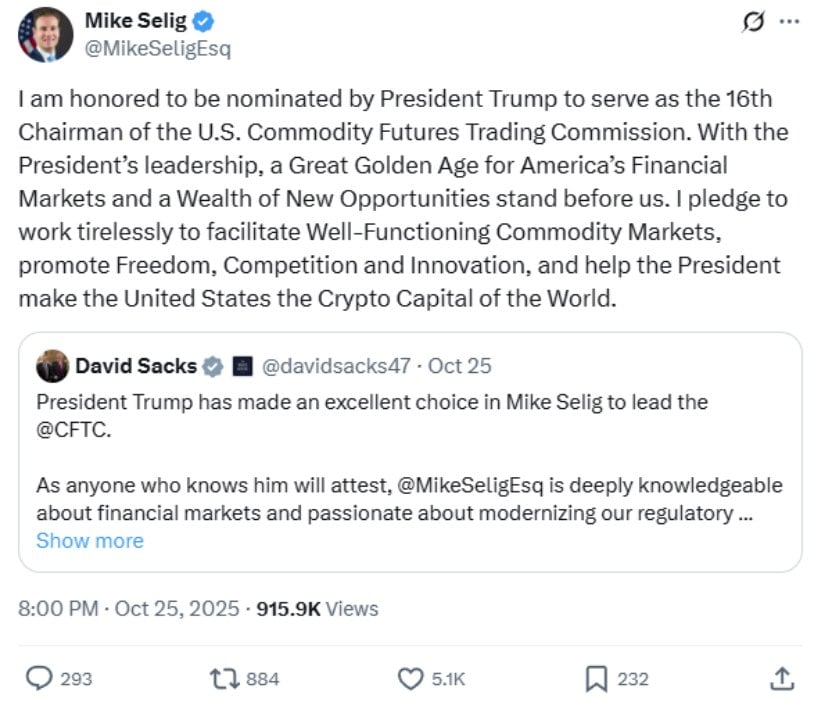This screenshot has width=825, height=706.
Task: Click the quoted tweet's Oct 25 date
Action: tap(460, 366)
